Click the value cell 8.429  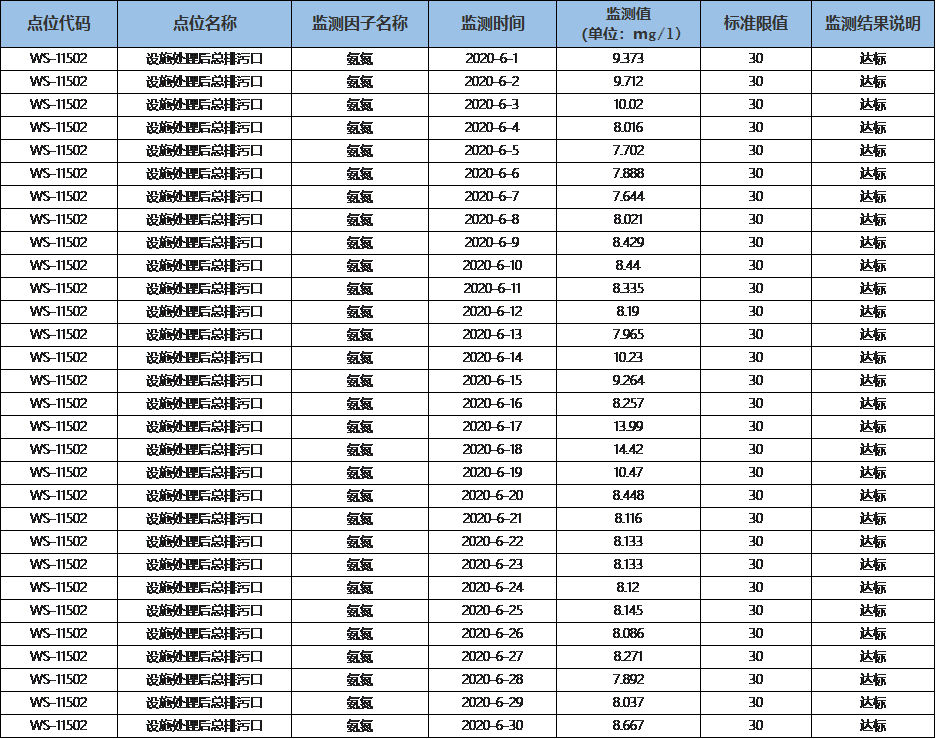tap(629, 243)
